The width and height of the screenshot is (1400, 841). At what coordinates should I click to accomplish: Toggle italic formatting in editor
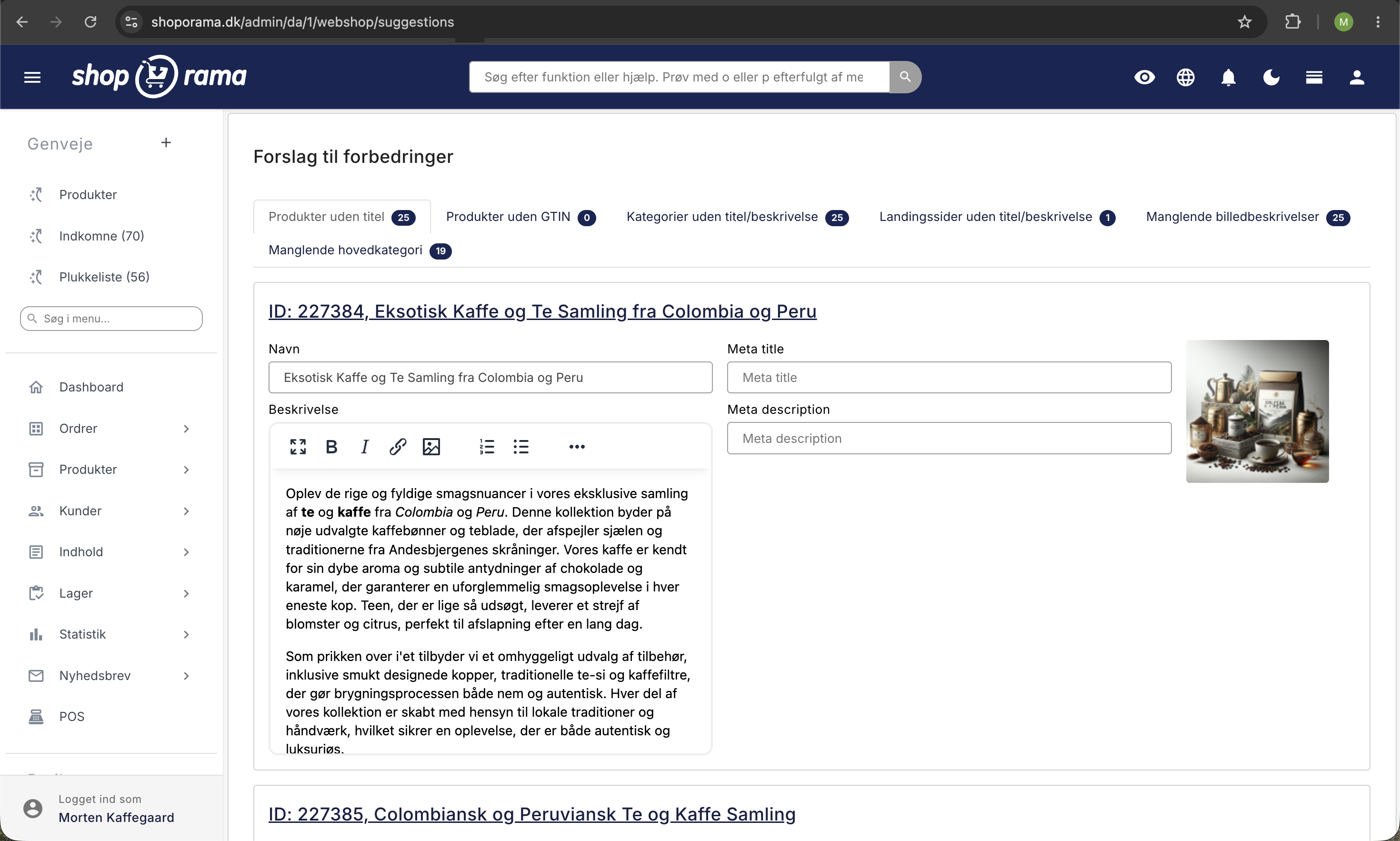pos(365,447)
